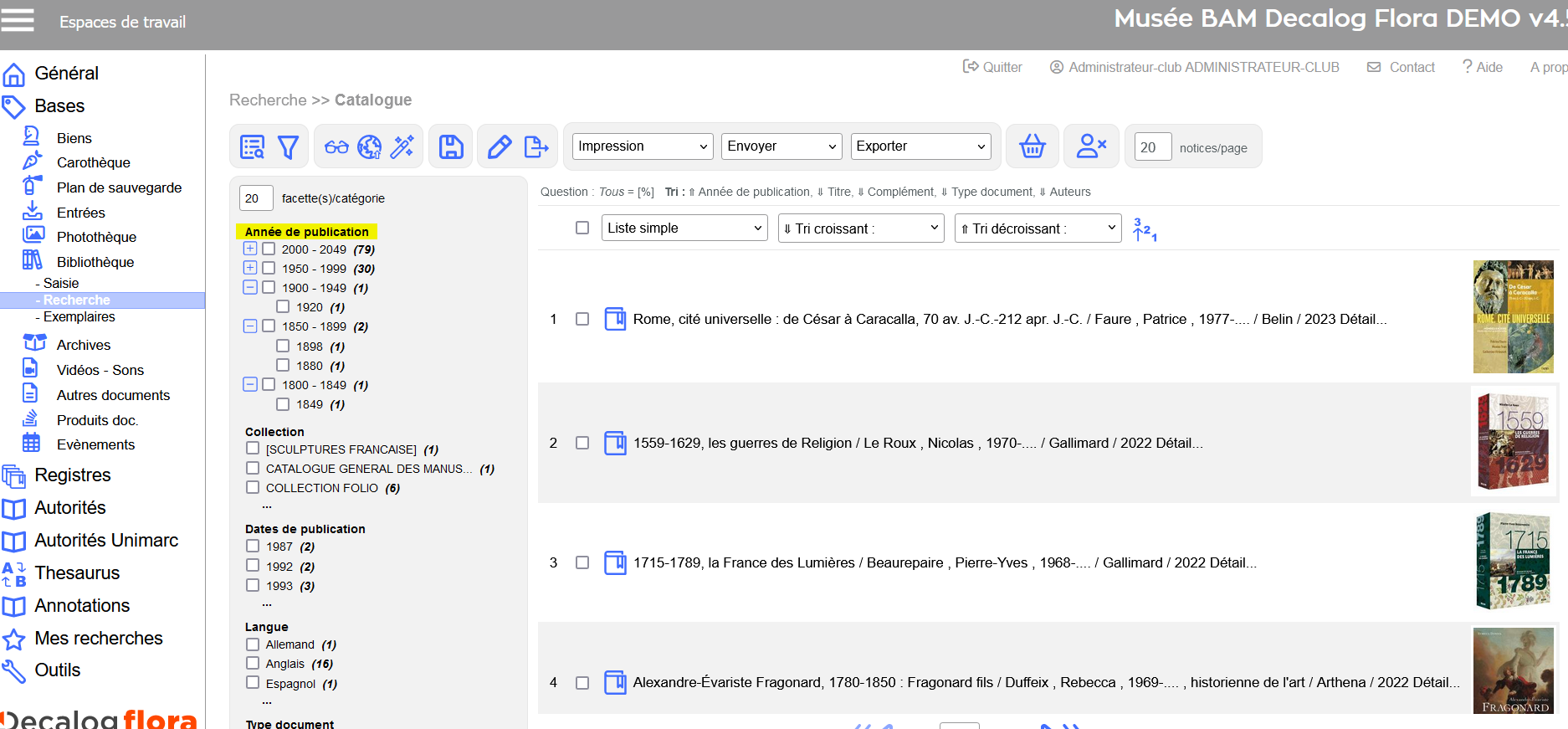The image size is (1568, 729).
Task: Open the Exporter dropdown
Action: click(x=920, y=146)
